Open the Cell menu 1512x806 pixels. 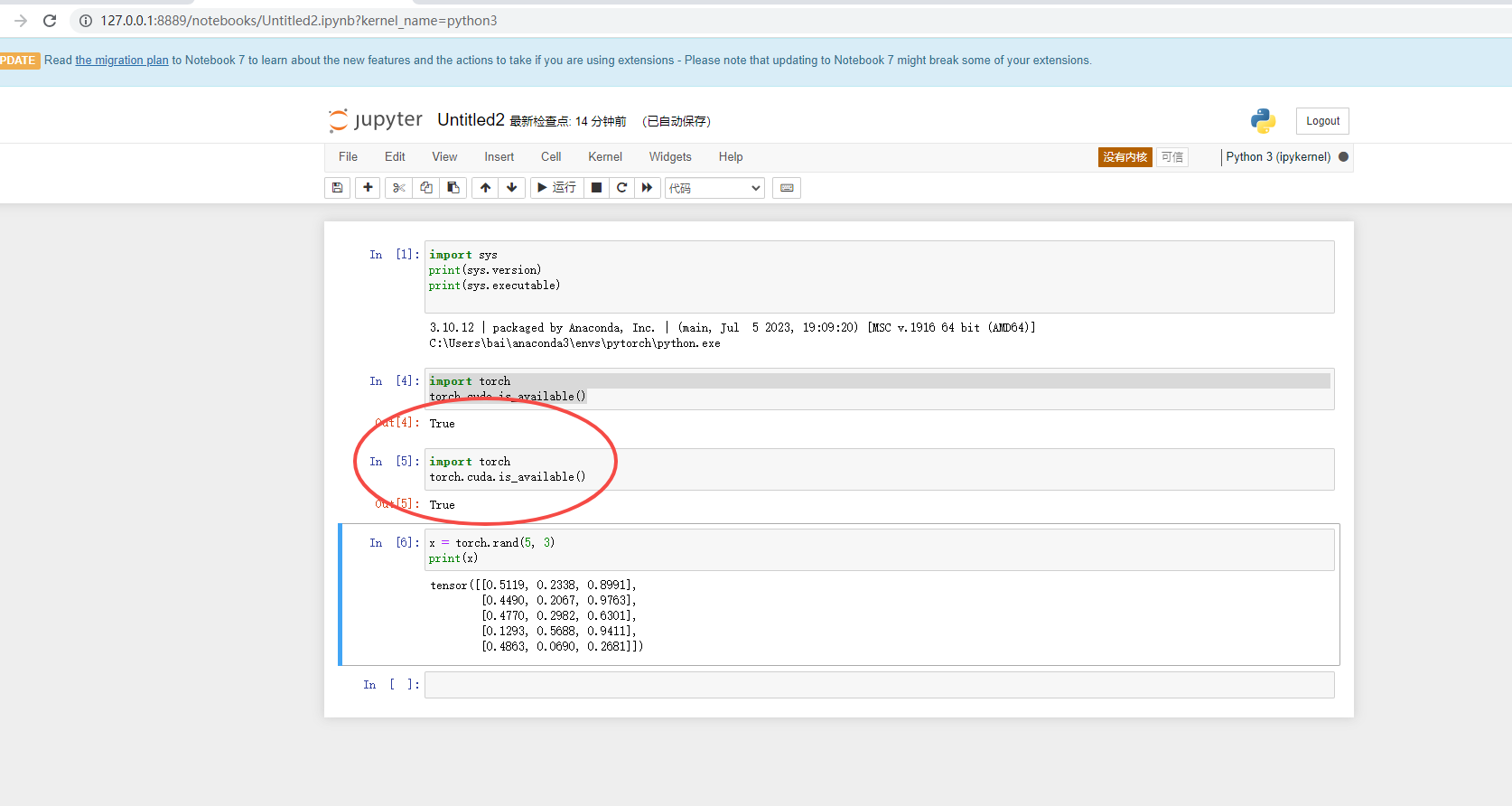[551, 157]
